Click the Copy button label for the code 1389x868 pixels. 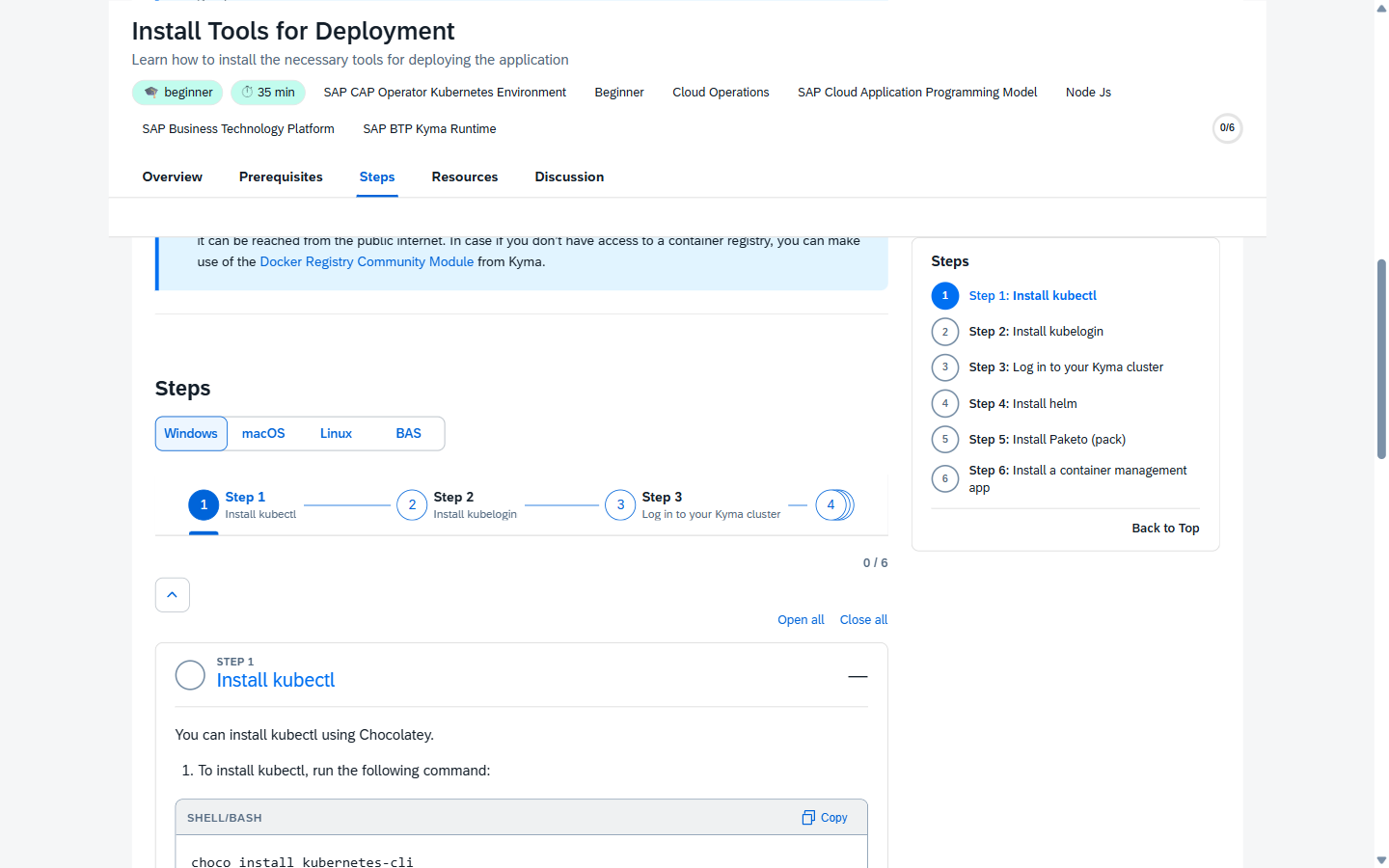coord(834,818)
